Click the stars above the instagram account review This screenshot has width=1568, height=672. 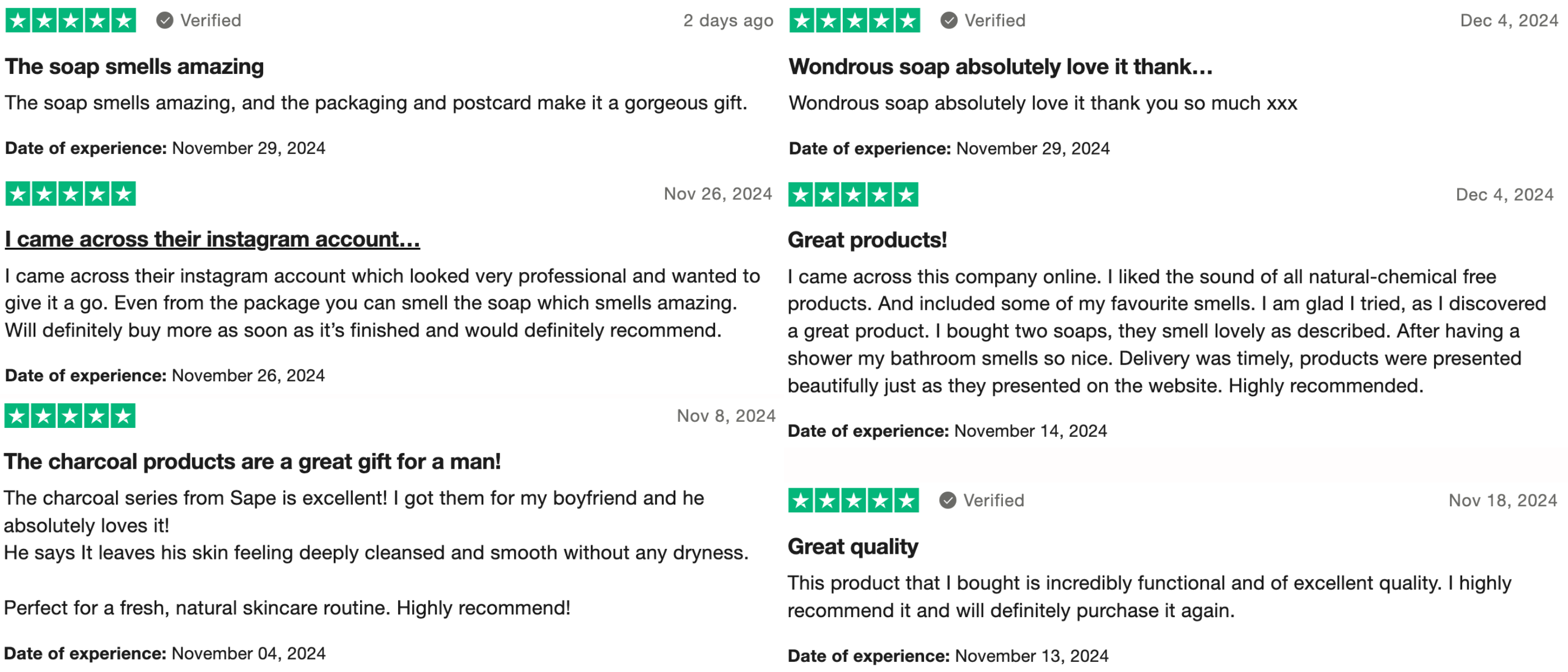coord(71,194)
